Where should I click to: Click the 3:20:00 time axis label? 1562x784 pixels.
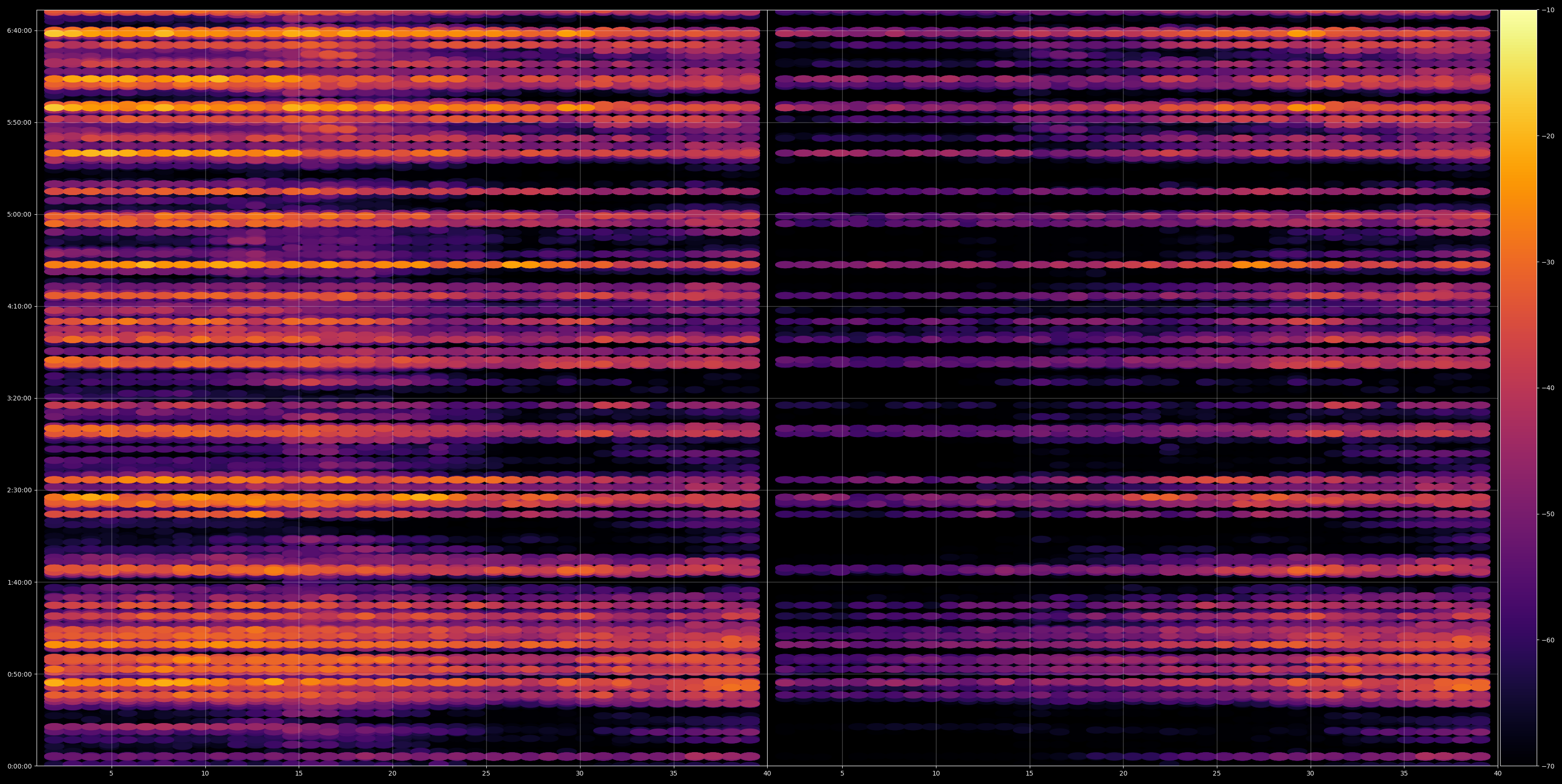[19, 399]
